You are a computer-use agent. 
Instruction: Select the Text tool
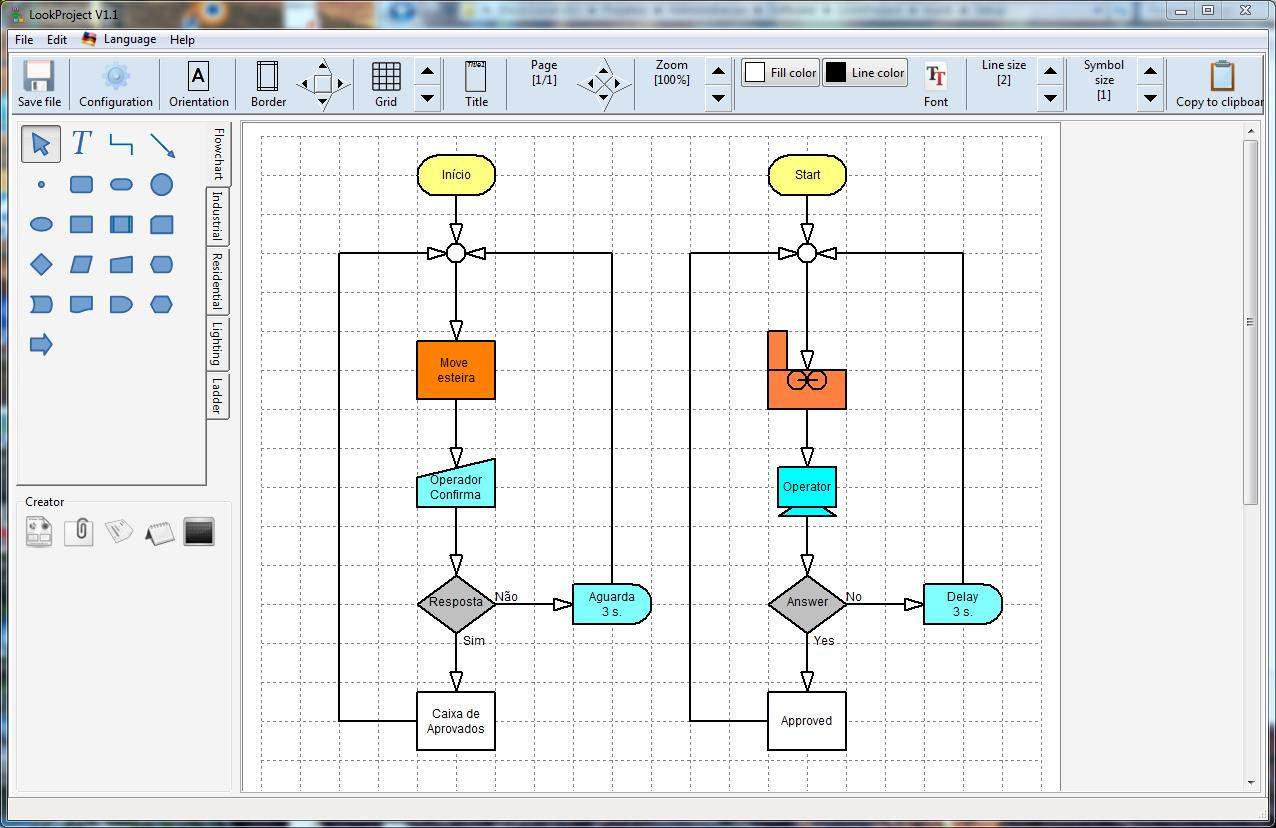(x=81, y=144)
